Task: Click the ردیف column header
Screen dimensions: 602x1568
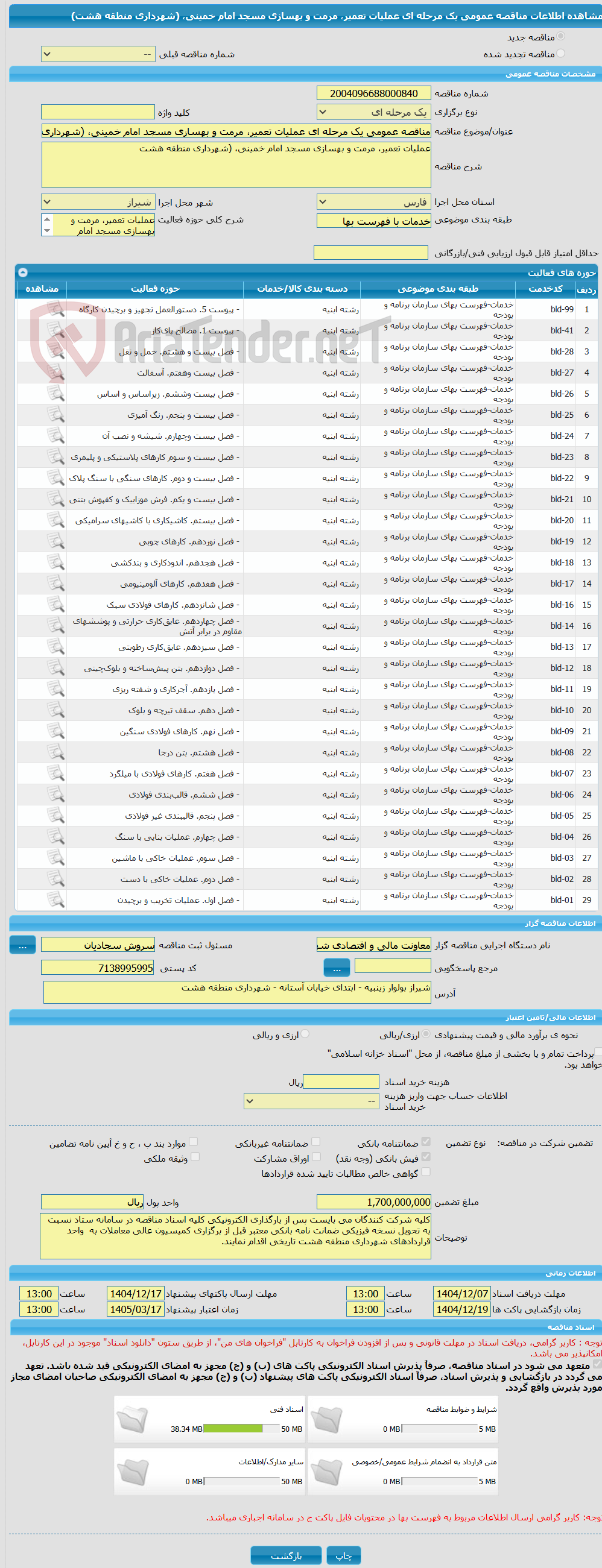Action: (x=586, y=289)
